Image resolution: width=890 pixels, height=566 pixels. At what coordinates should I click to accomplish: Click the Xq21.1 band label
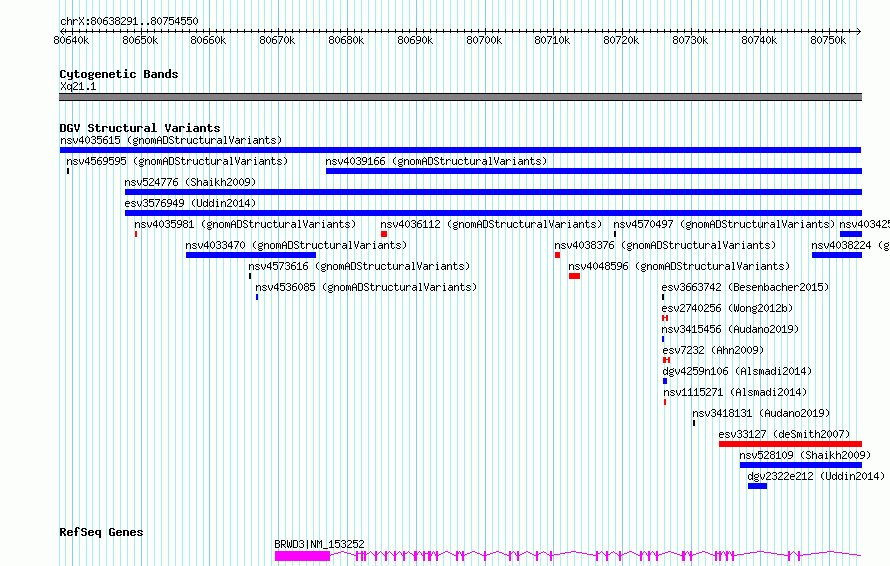[x=78, y=86]
